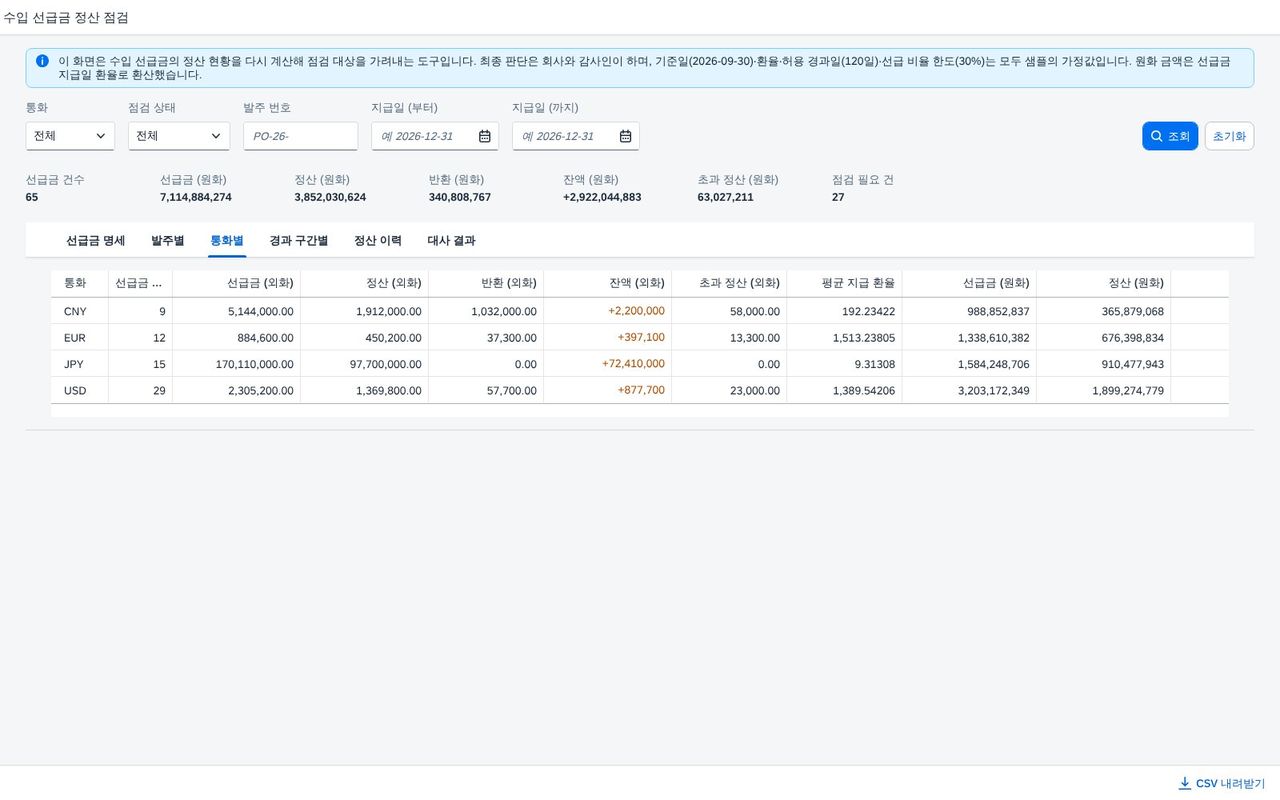This screenshot has width=1280, height=800.
Task: Click the 발주 번호 input field
Action: tap(301, 136)
